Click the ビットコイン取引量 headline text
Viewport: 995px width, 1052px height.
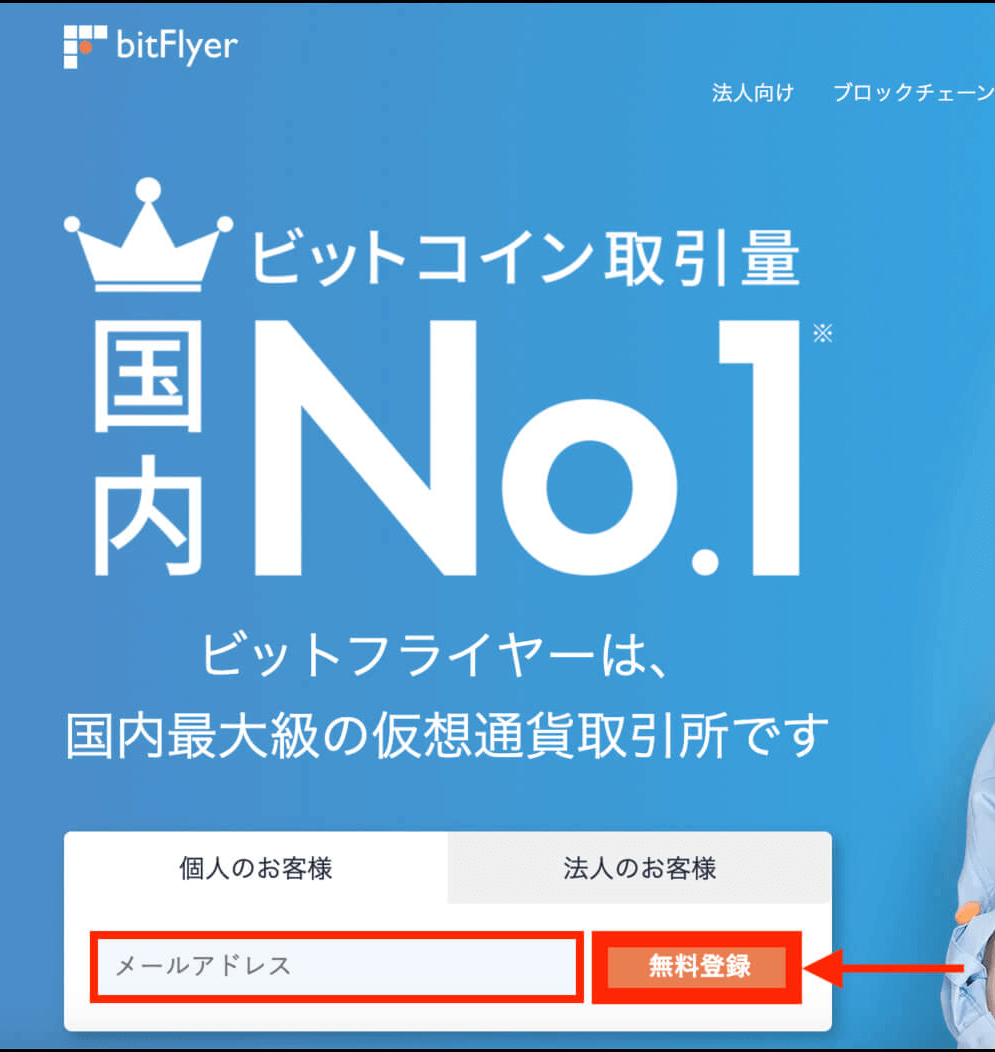coord(525,258)
